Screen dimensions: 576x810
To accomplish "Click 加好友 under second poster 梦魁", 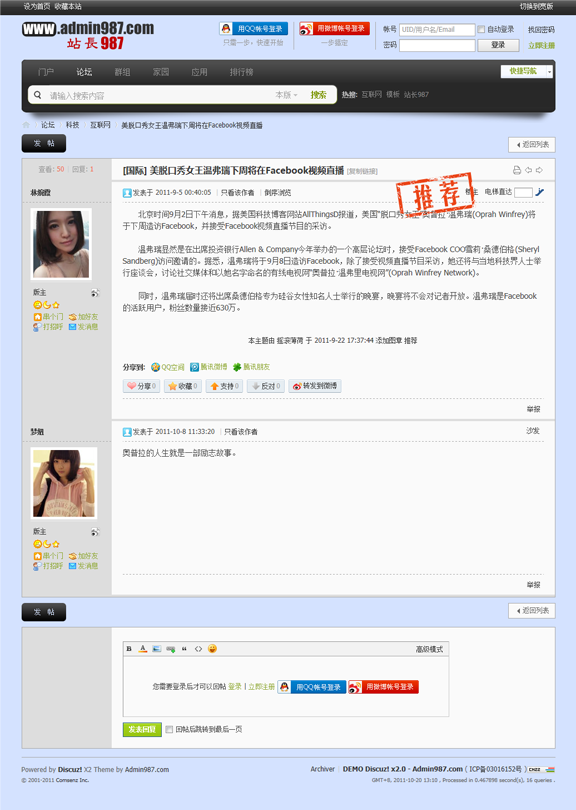I will [83, 556].
